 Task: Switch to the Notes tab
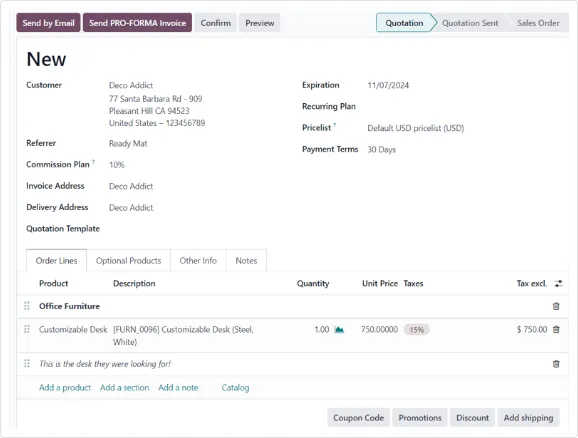coord(246,261)
